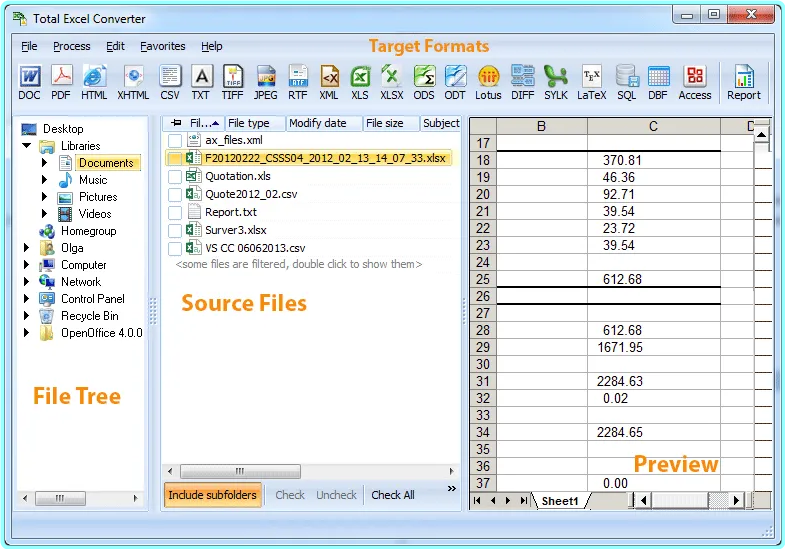Image resolution: width=785 pixels, height=549 pixels.
Task: Click the Uncheck button
Action: tap(336, 495)
